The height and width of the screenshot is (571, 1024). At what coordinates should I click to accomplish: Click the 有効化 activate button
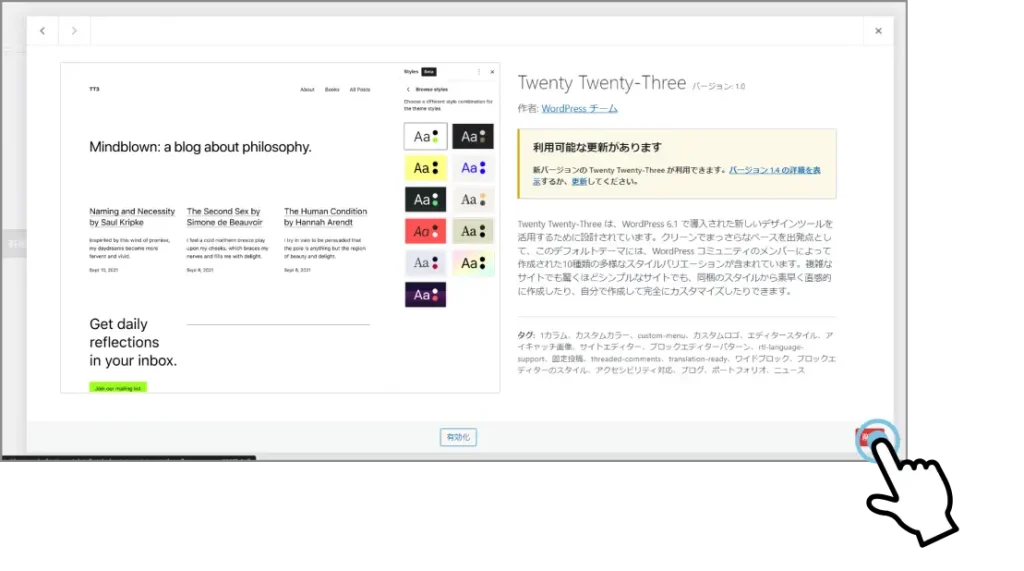pyautogui.click(x=458, y=437)
